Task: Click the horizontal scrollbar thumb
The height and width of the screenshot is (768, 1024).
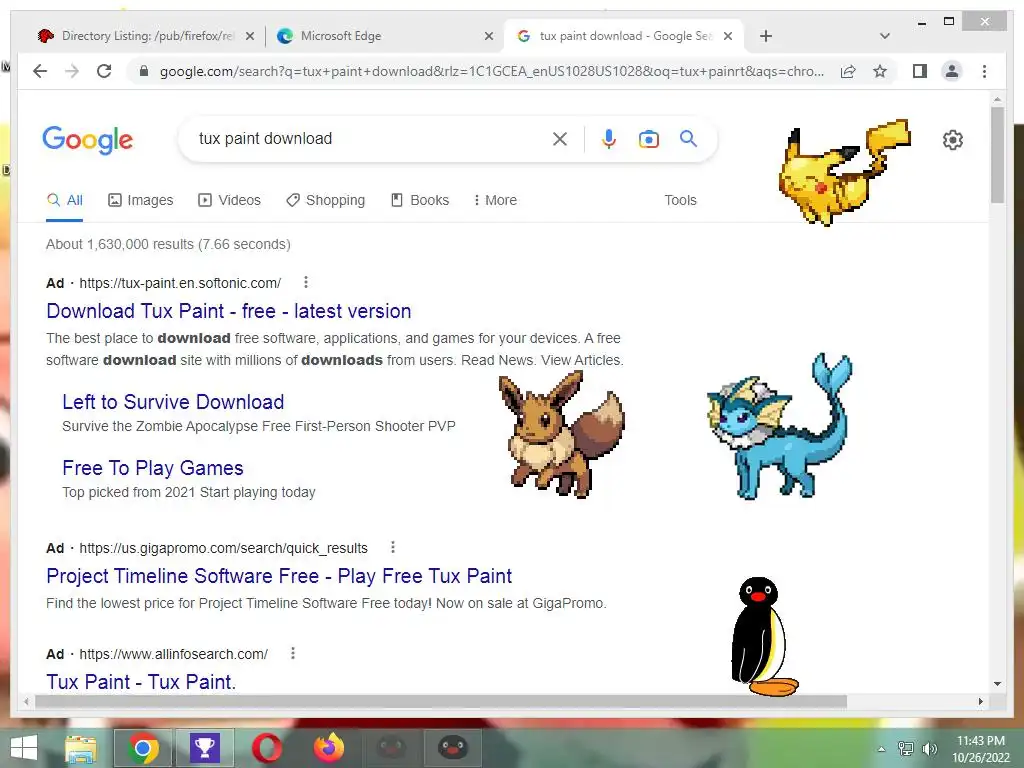Action: point(441,702)
